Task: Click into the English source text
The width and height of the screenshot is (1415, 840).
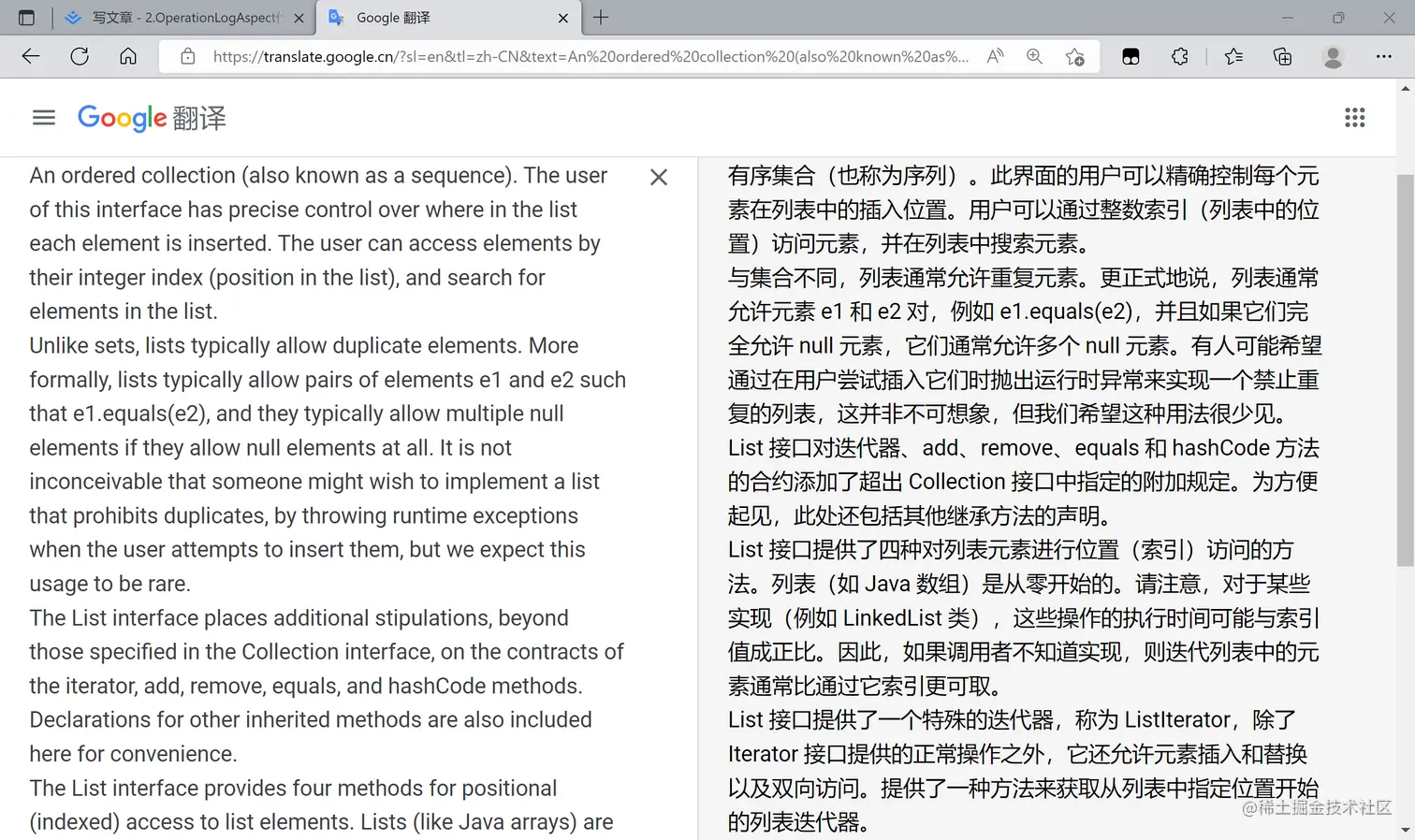Action: click(328, 499)
